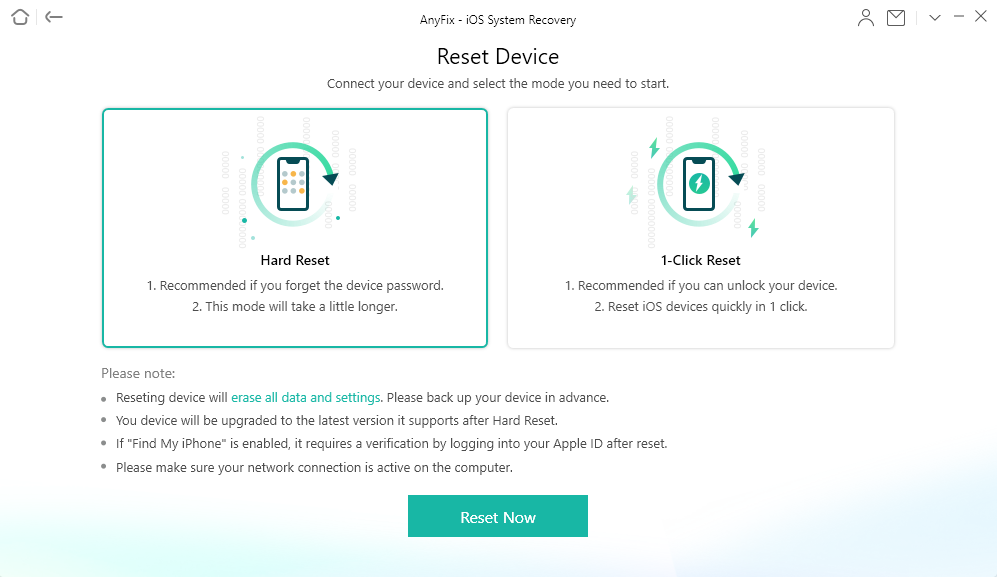The height and width of the screenshot is (577, 997).
Task: Click the AnyFix - iOS System Recovery title
Action: click(x=498, y=20)
